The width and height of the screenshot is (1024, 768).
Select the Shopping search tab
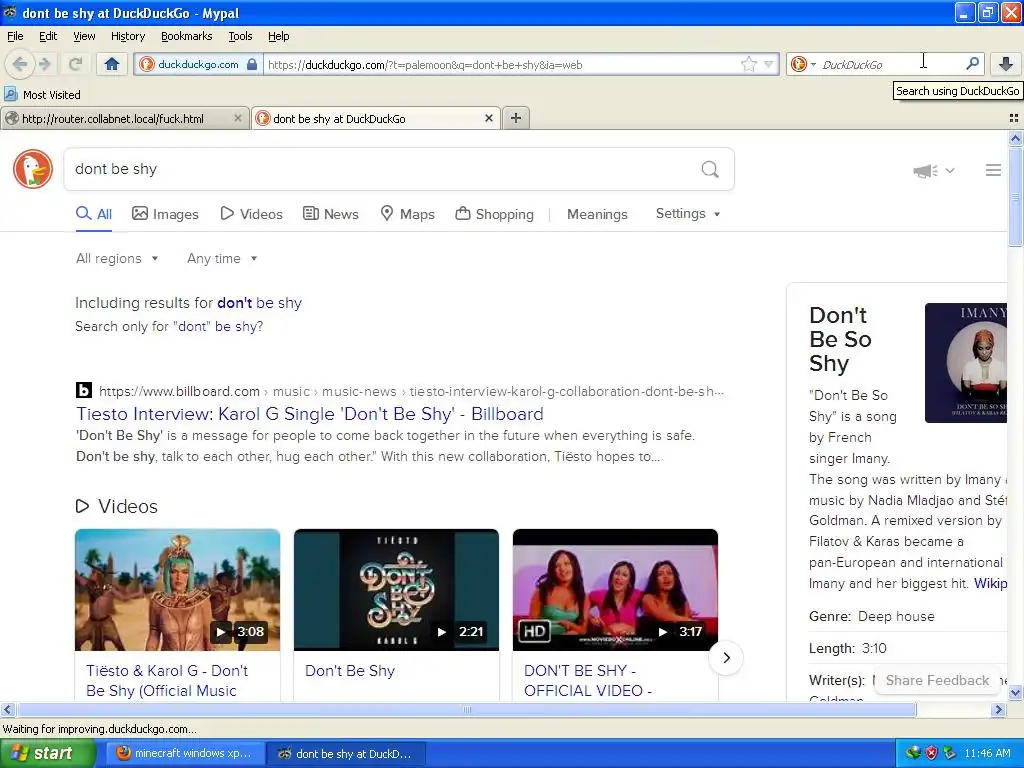(494, 214)
